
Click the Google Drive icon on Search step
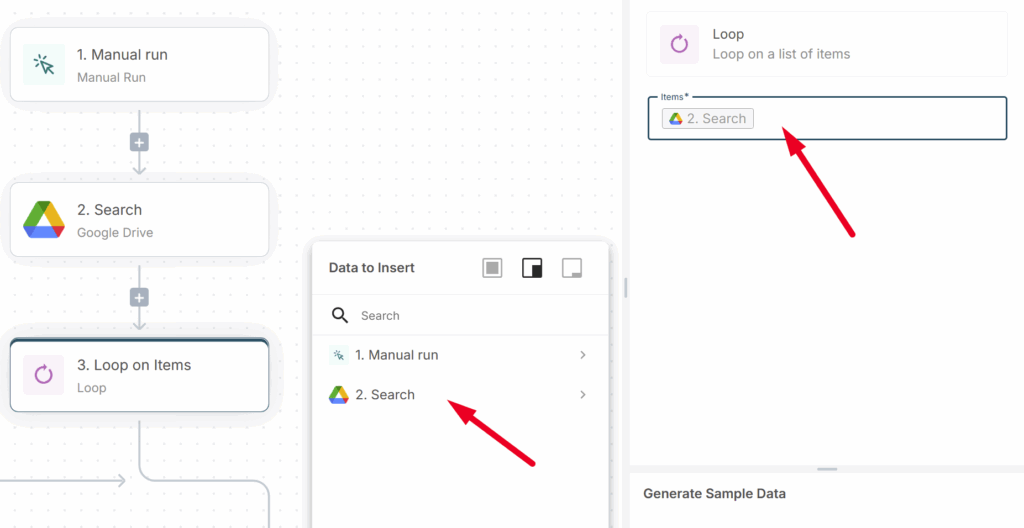[43, 220]
